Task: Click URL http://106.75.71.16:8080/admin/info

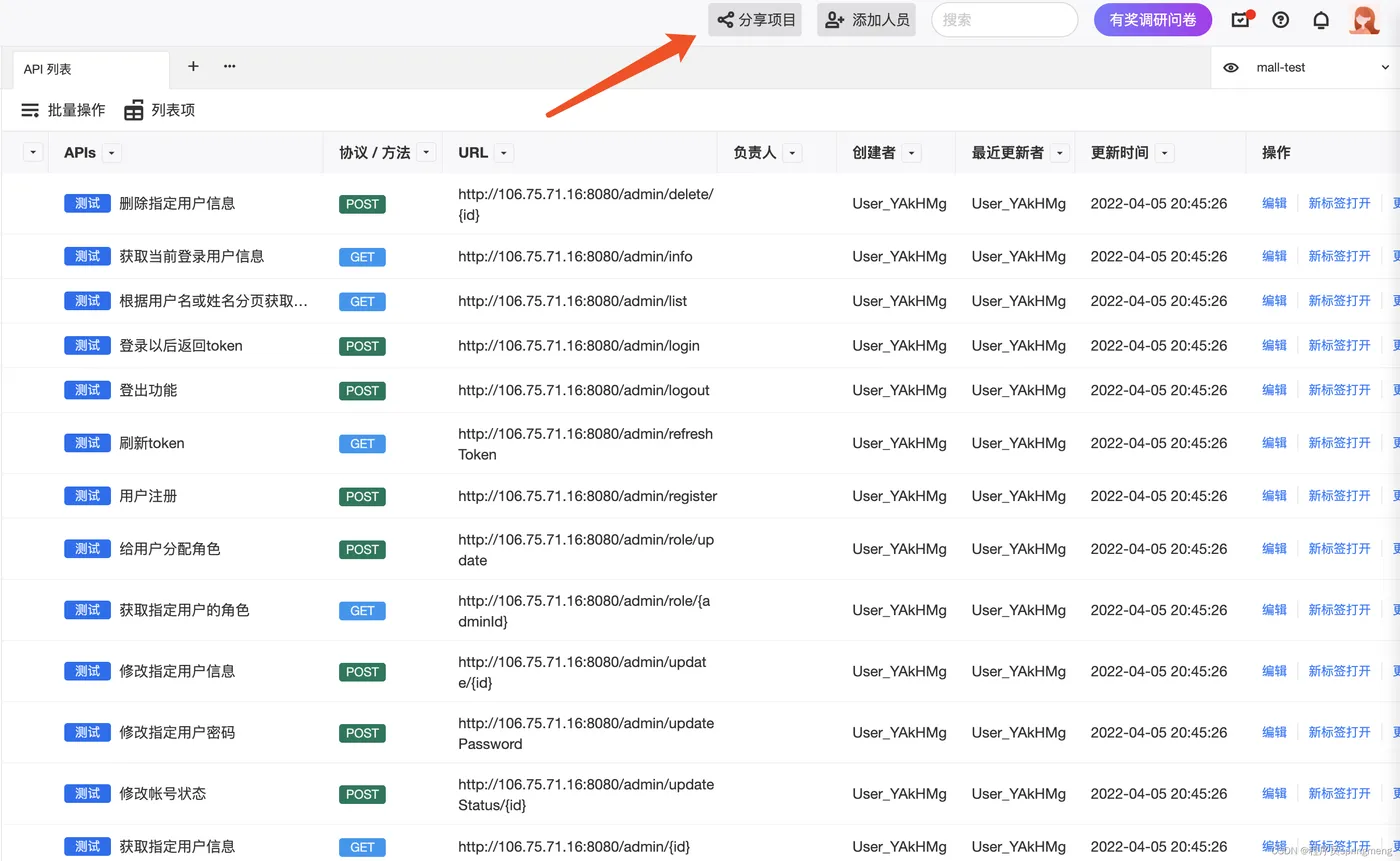Action: (x=576, y=256)
